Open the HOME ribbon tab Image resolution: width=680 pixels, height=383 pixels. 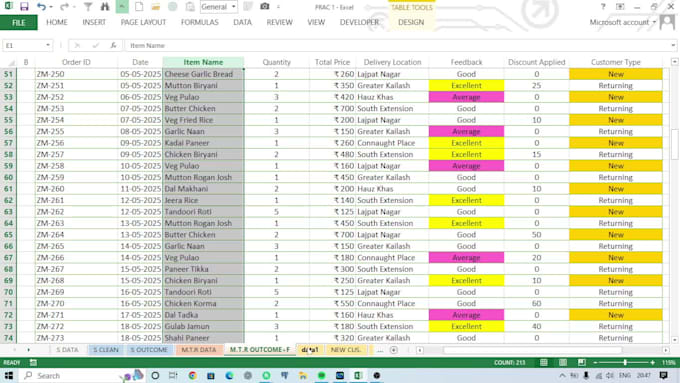[x=57, y=22]
